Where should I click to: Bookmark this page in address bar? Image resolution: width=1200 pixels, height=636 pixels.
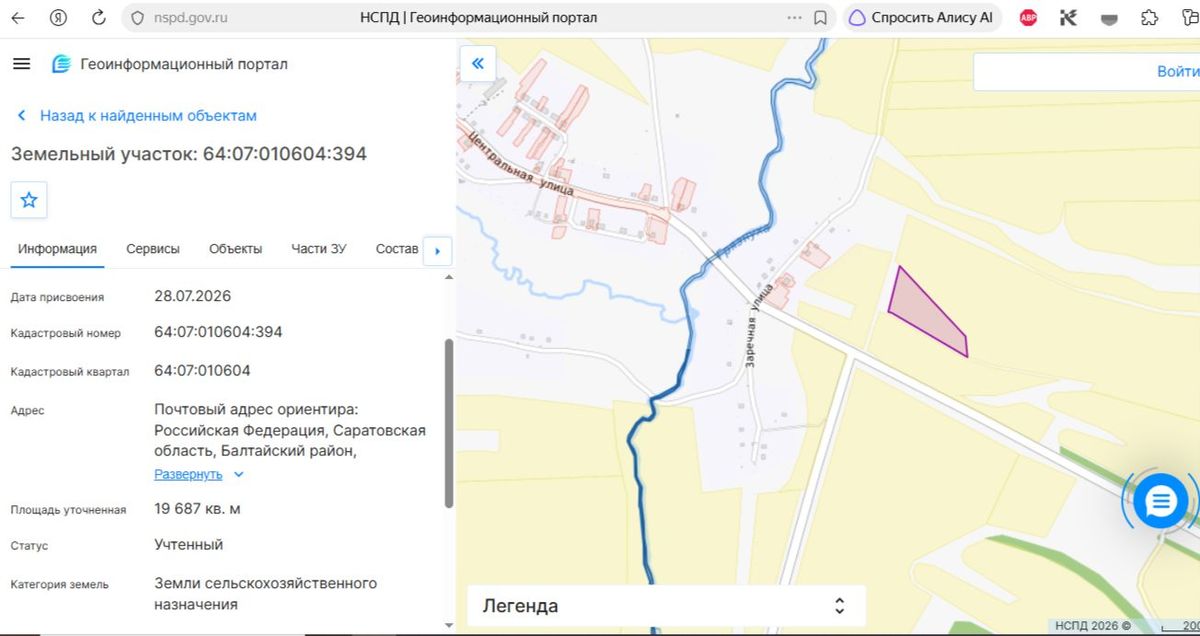click(x=820, y=17)
